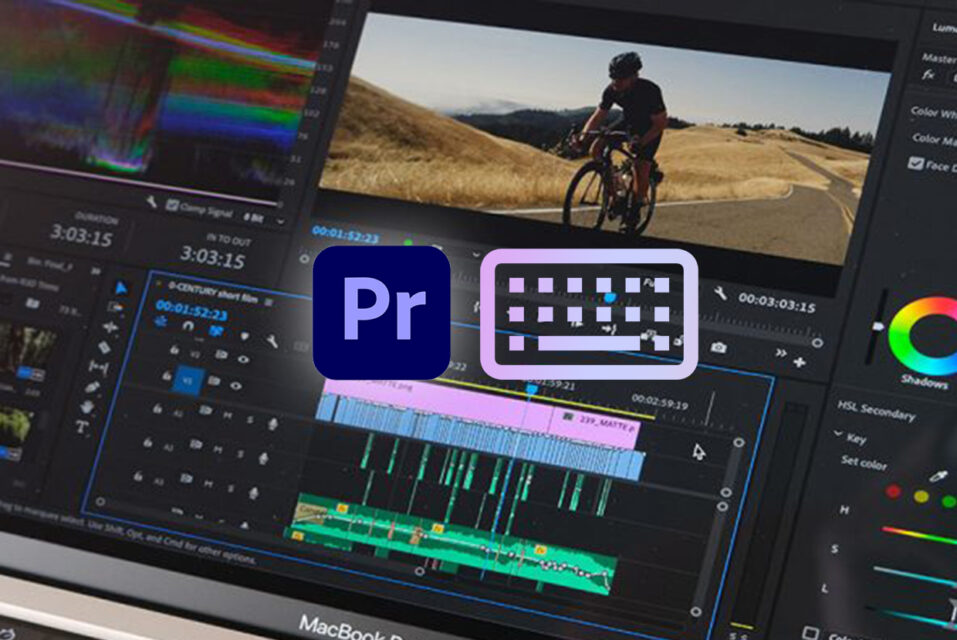Open the Timeline Display Settings wrench icon
The image size is (957, 640).
point(271,340)
